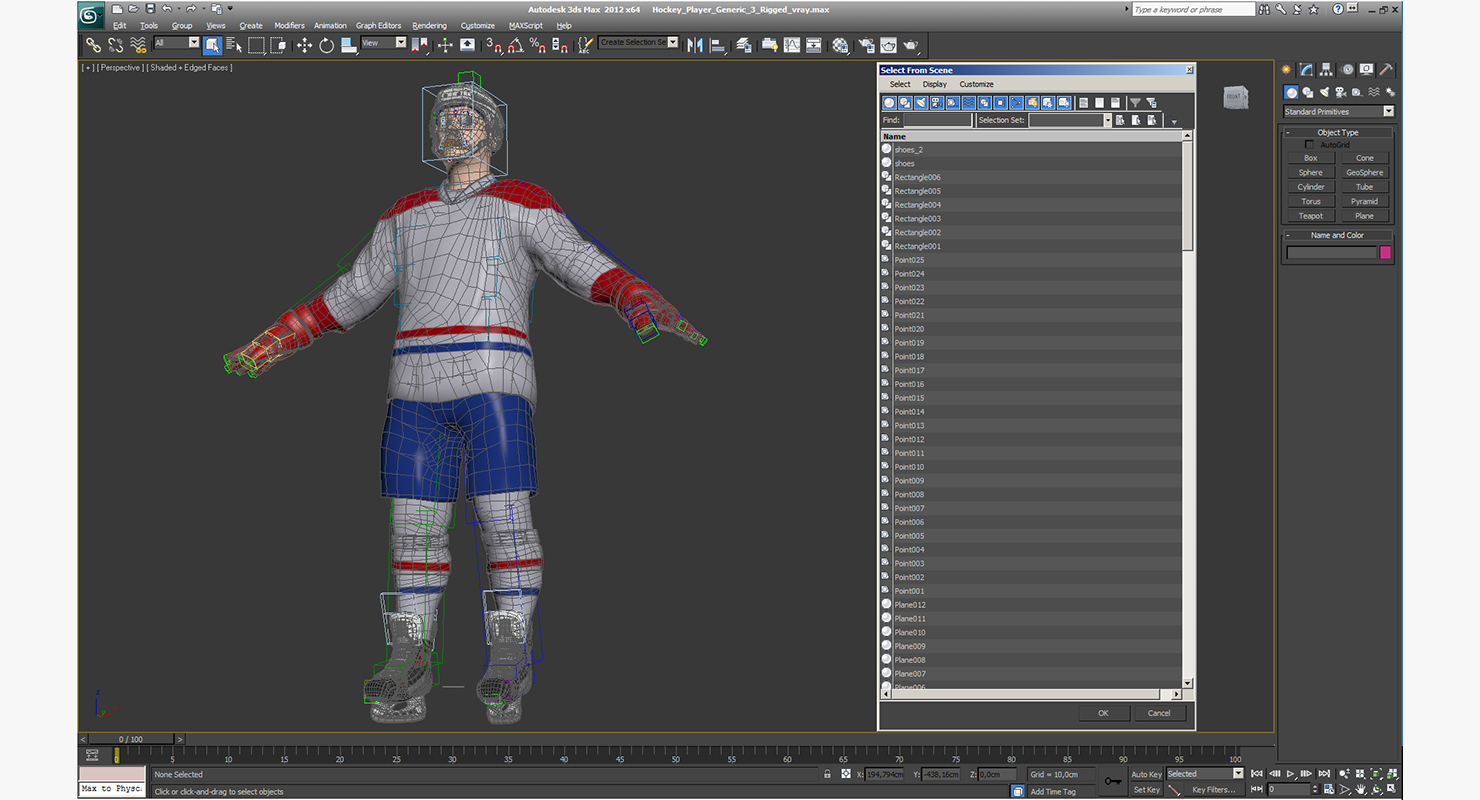The image size is (1480, 800).
Task: Click the Cylinder primitive button
Action: tap(1310, 187)
